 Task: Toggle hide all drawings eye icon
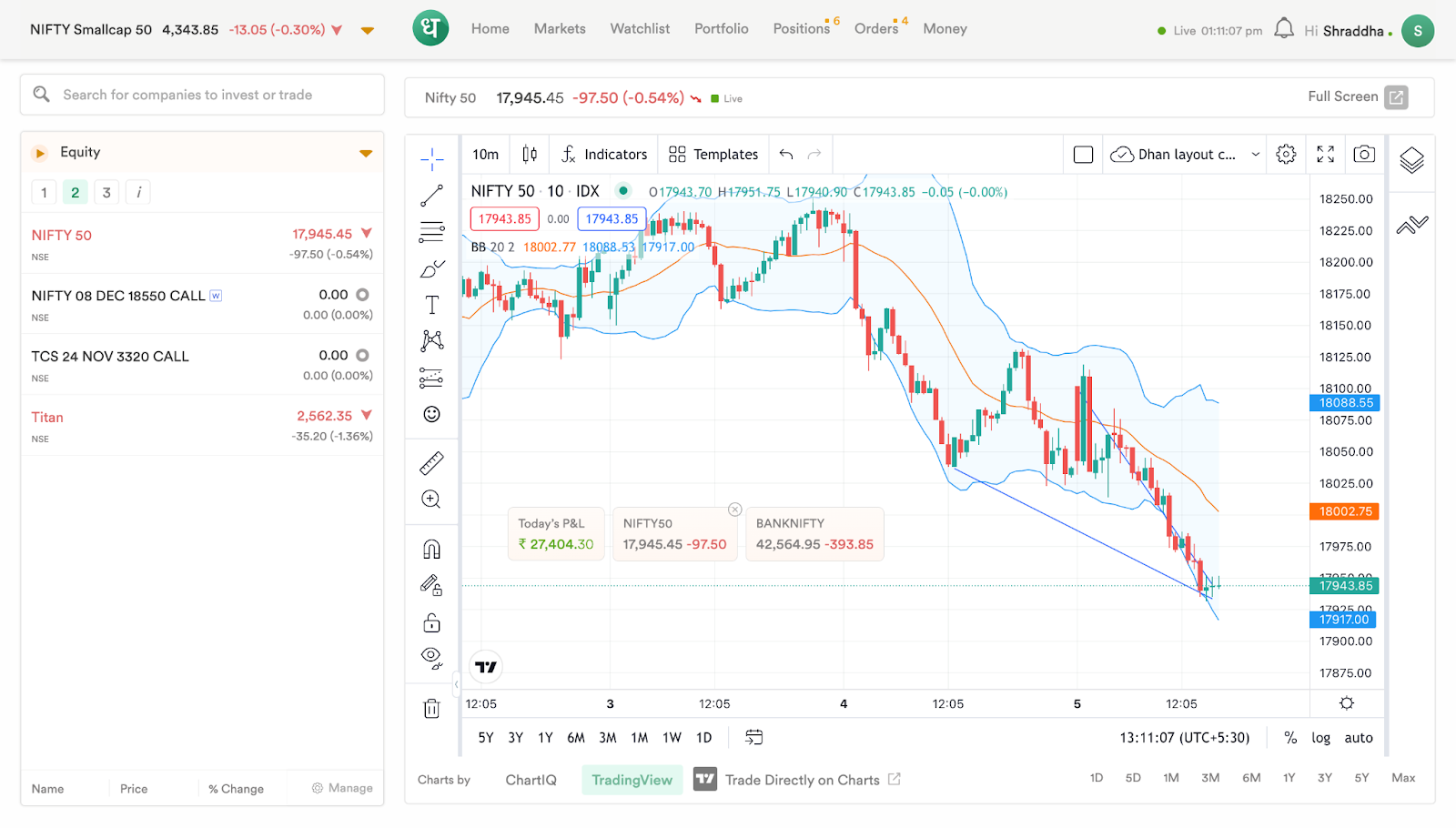click(x=431, y=657)
